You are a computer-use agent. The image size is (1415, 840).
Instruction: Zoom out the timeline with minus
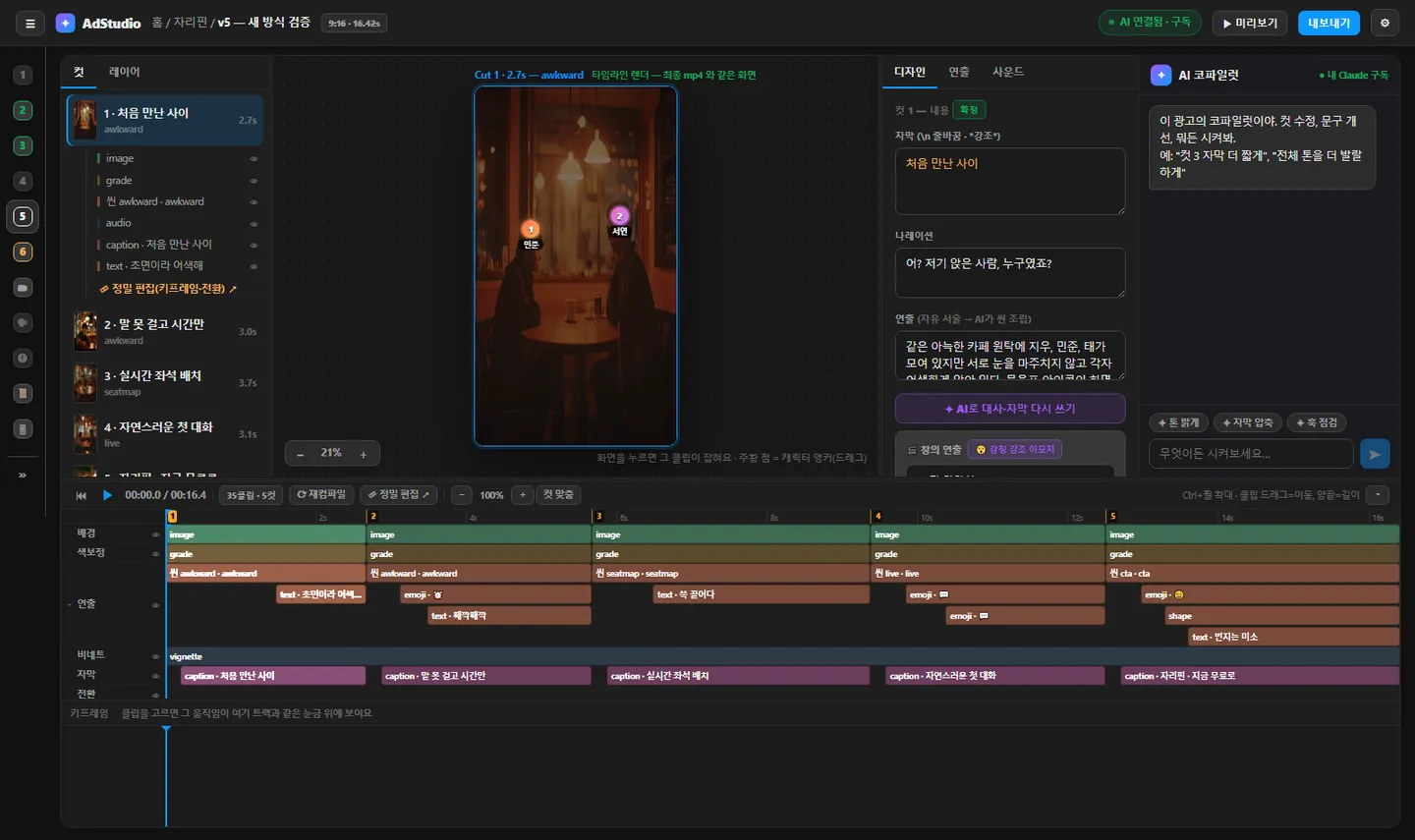pyautogui.click(x=461, y=495)
